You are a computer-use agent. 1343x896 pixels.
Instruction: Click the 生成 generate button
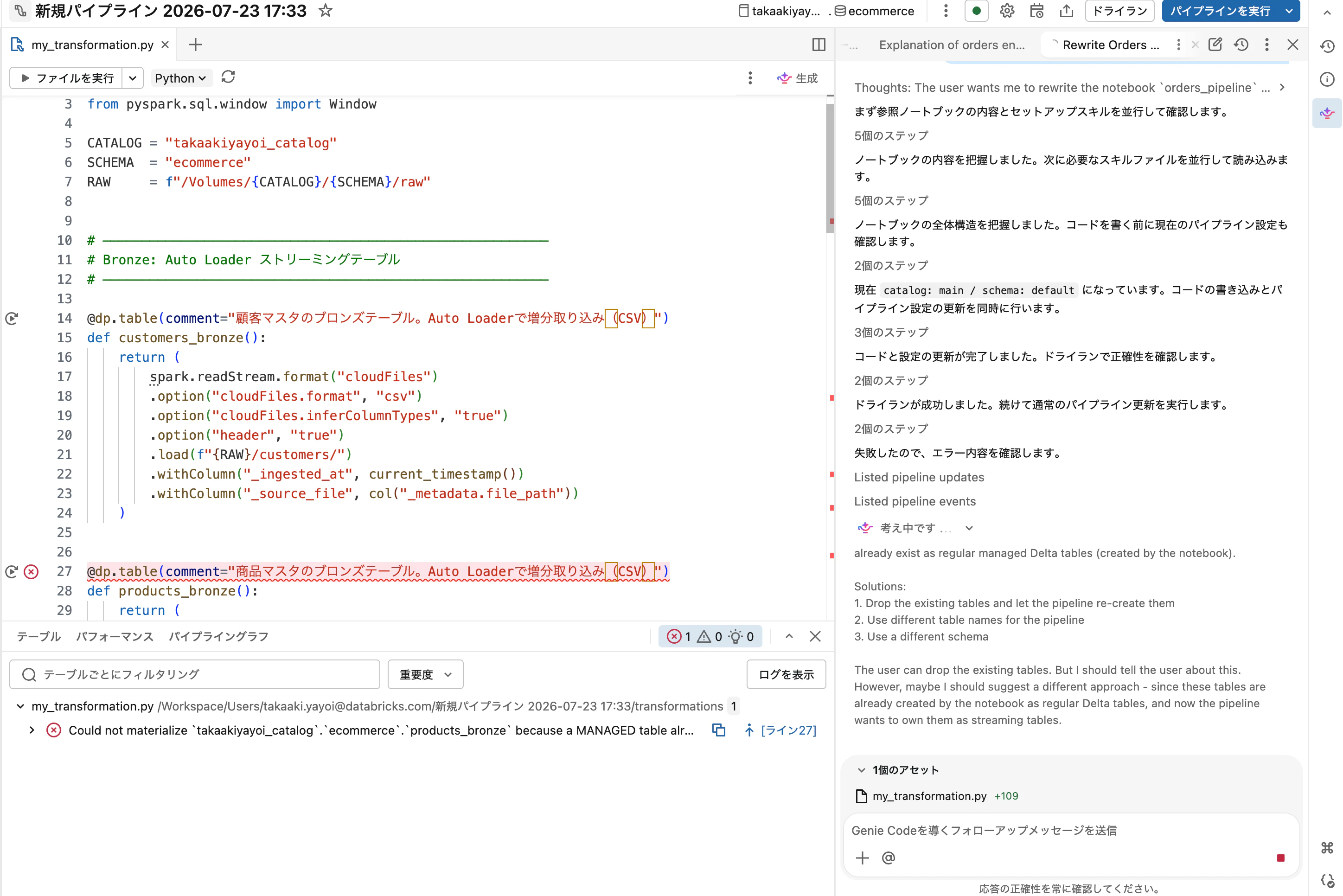798,78
